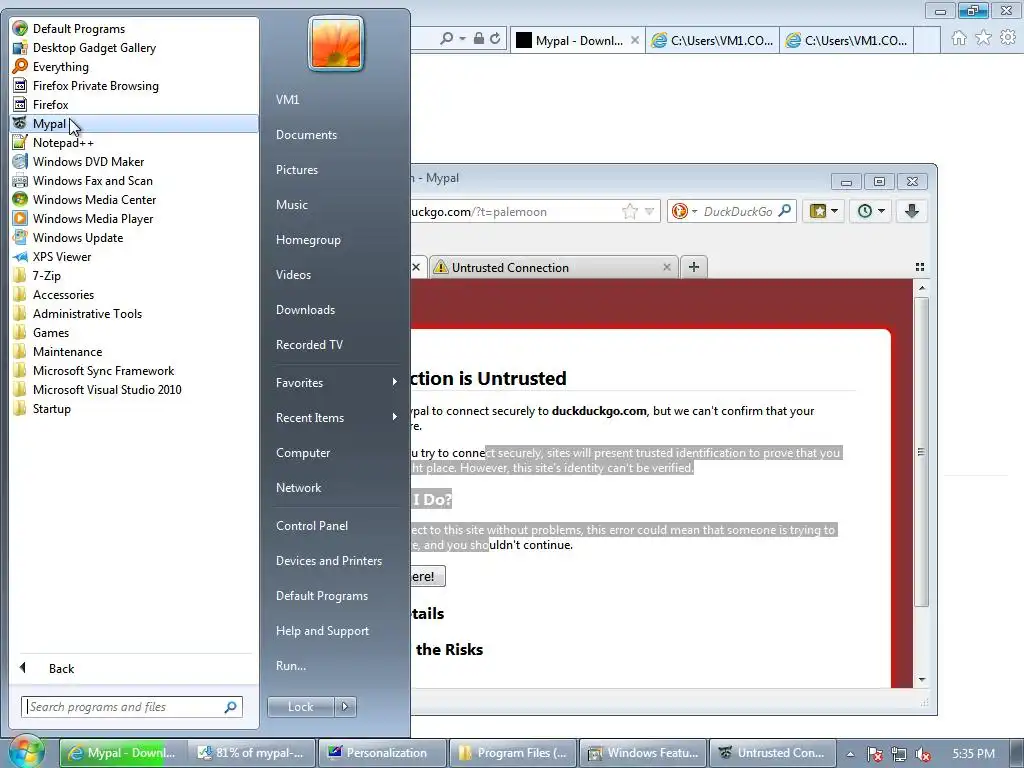The width and height of the screenshot is (1024, 768).
Task: Launch Firefox Private Browsing
Action: pyautogui.click(x=134, y=86)
